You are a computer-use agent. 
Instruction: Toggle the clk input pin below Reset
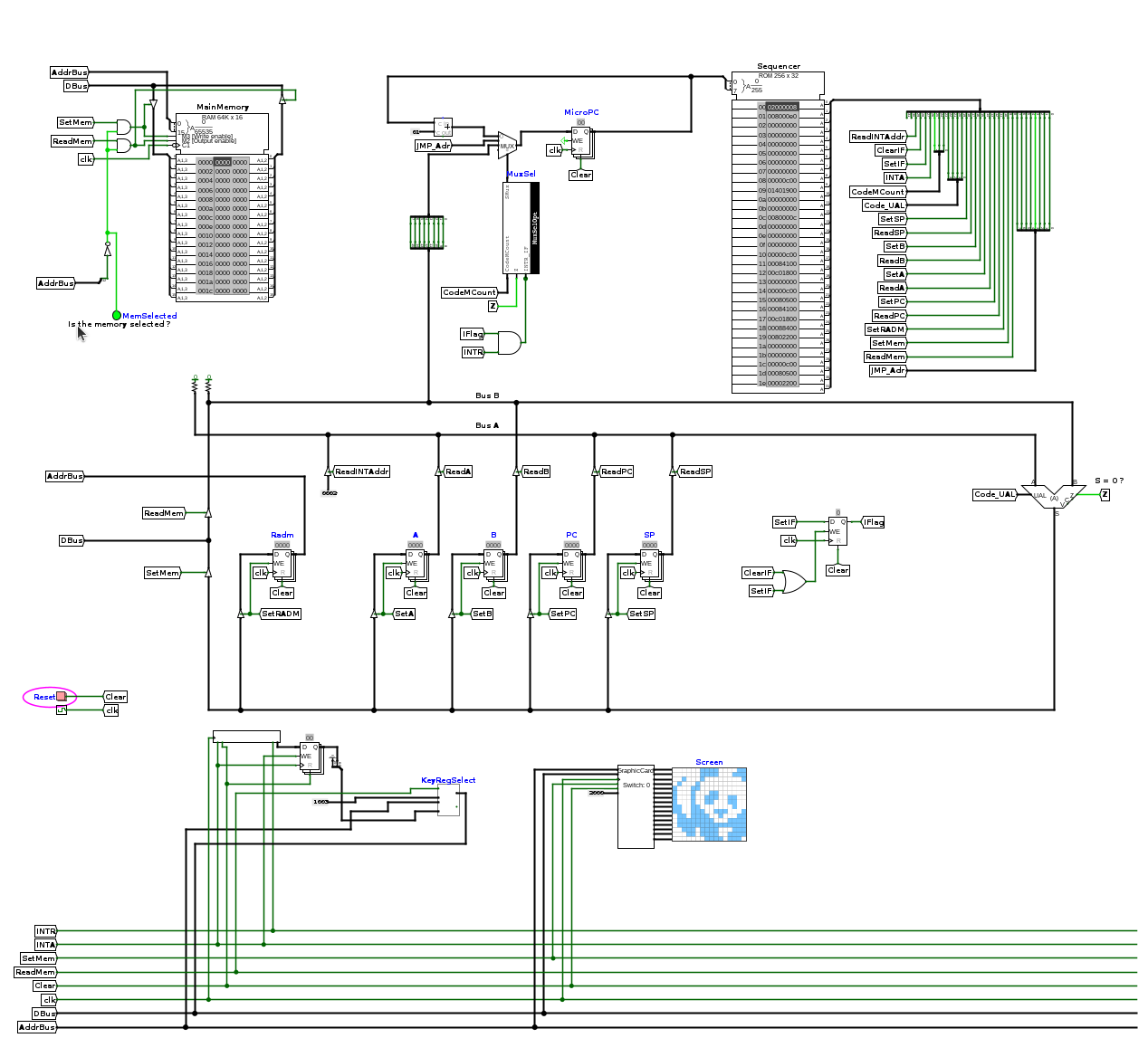(x=62, y=710)
